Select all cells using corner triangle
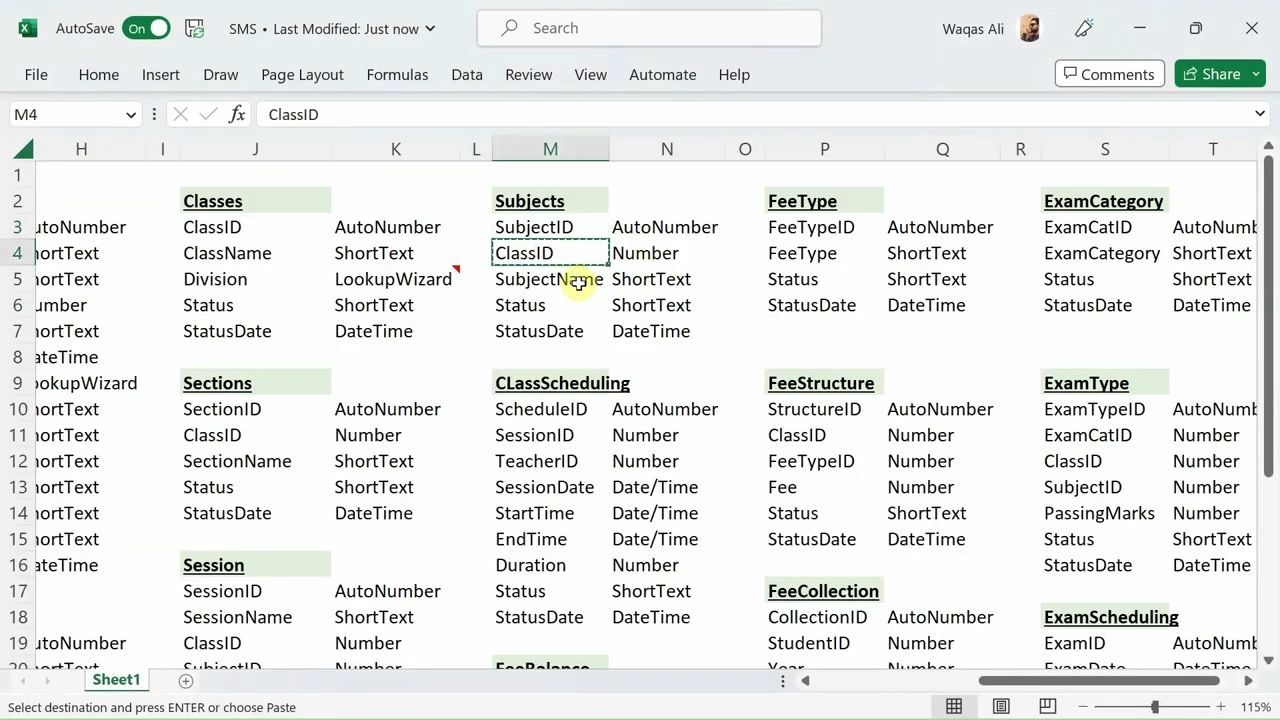The image size is (1280, 720). coord(23,149)
